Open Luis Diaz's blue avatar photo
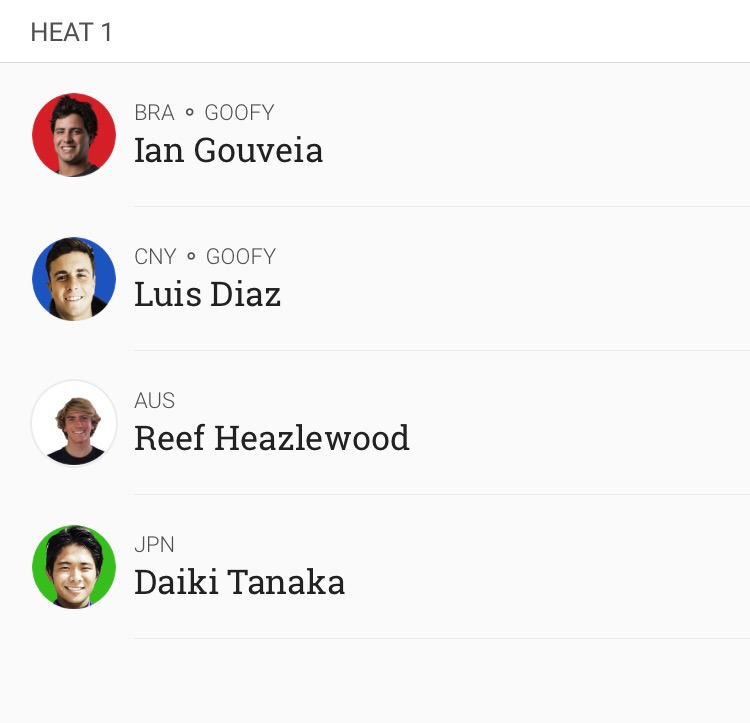 pyautogui.click(x=74, y=279)
